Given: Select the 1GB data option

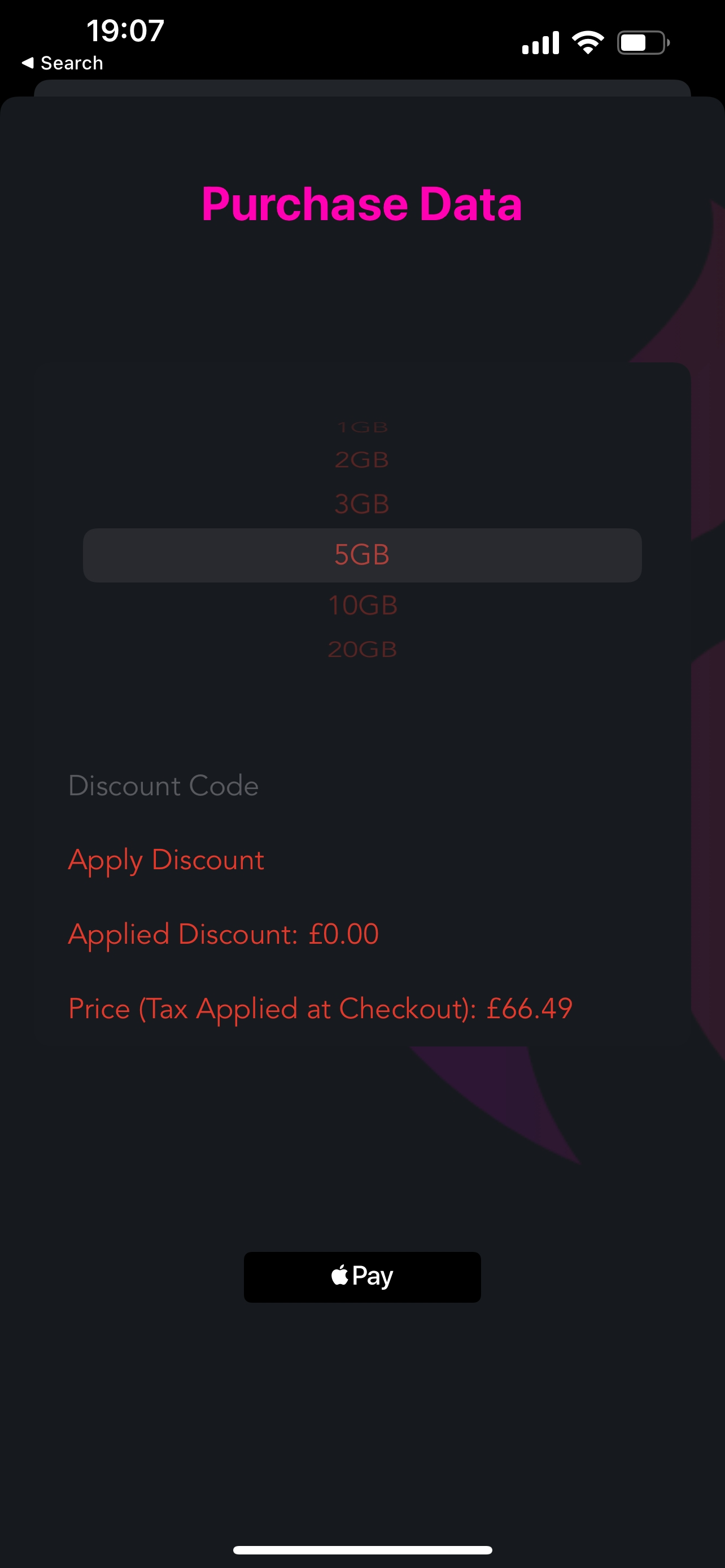Looking at the screenshot, I should pos(362,427).
